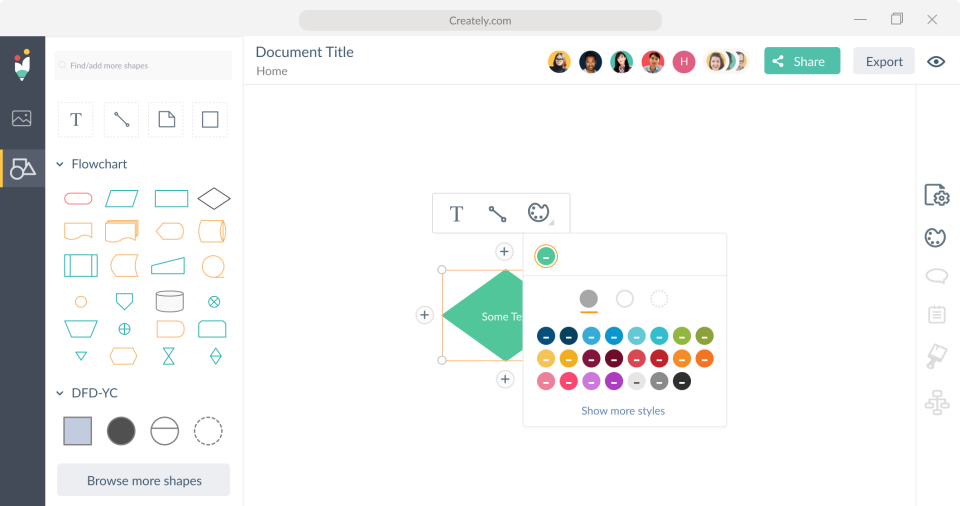This screenshot has height=506, width=960.
Task: Pick the DFD-YC blue square shape
Action: [x=78, y=431]
